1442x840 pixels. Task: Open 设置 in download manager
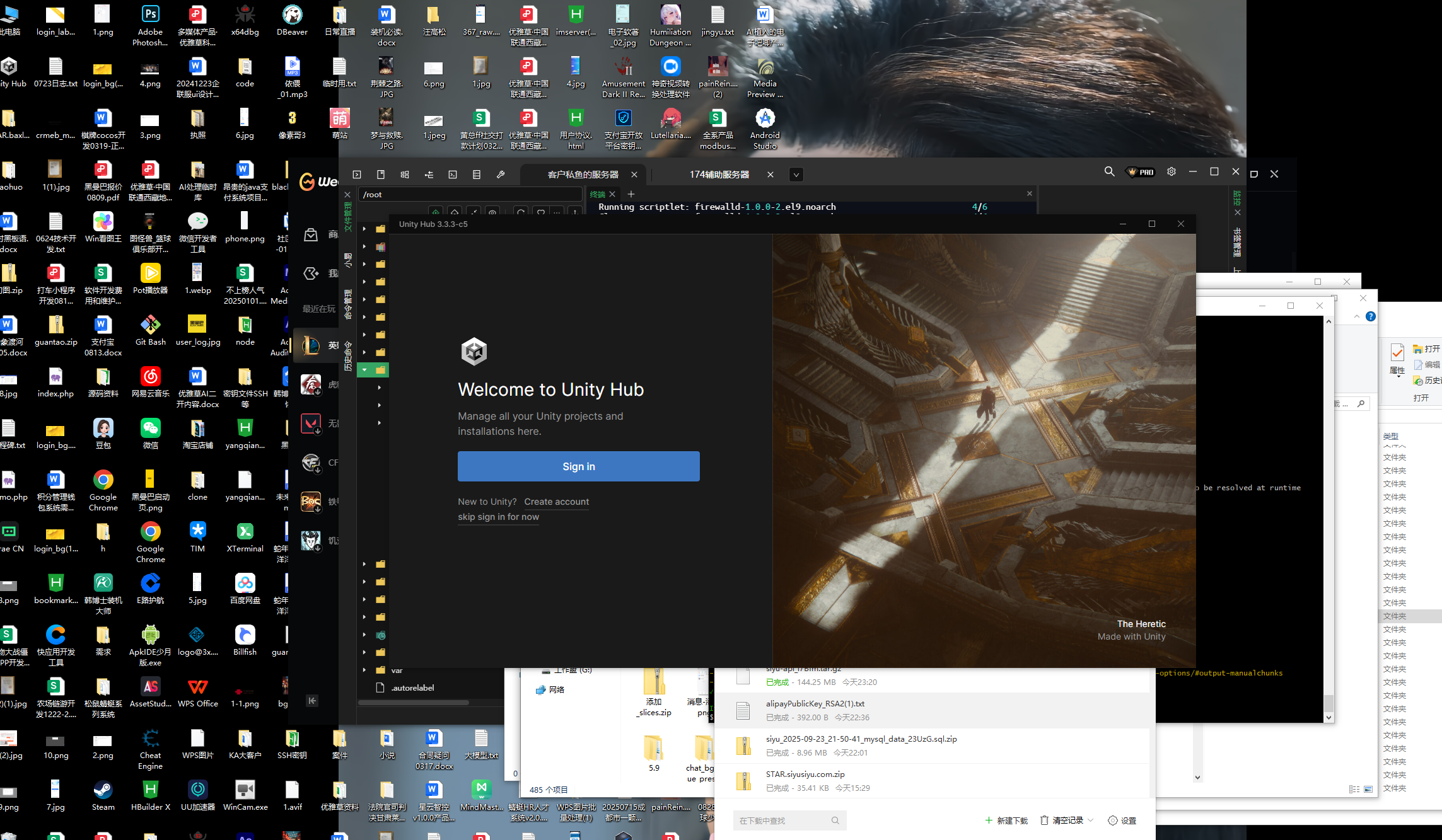(x=1122, y=820)
